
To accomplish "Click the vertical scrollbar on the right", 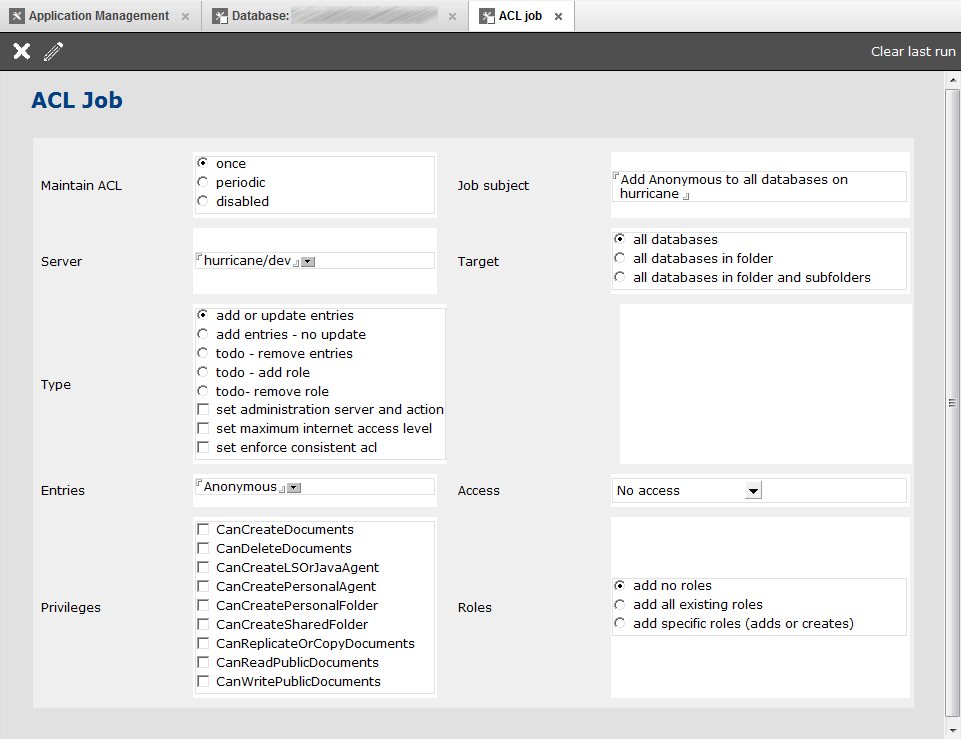I will (952, 402).
